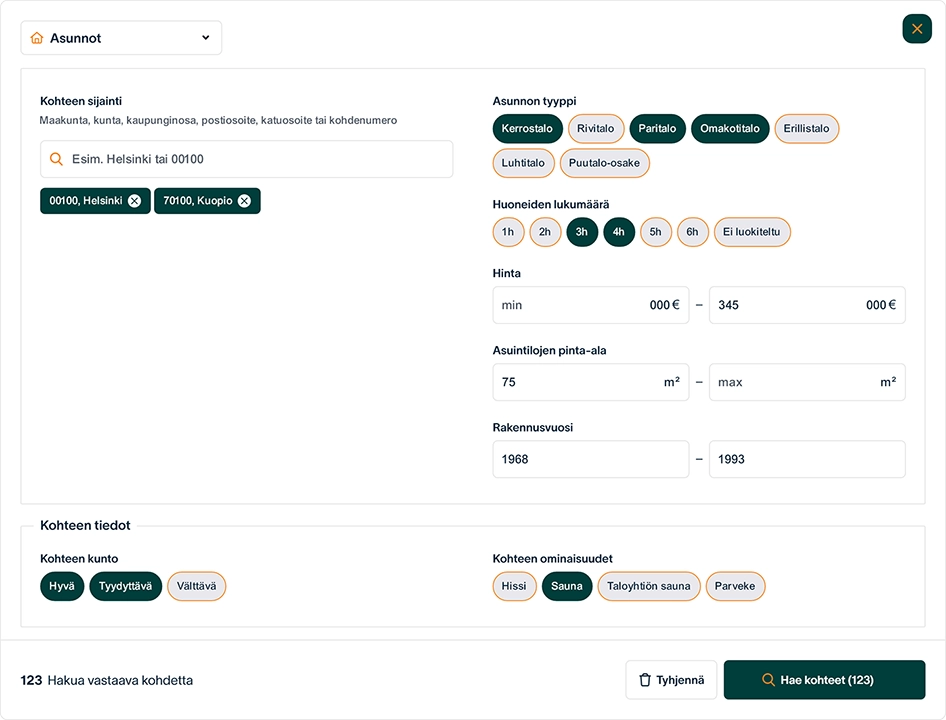Click the magnifier icon in the location search field
946x720 pixels.
click(x=56, y=159)
